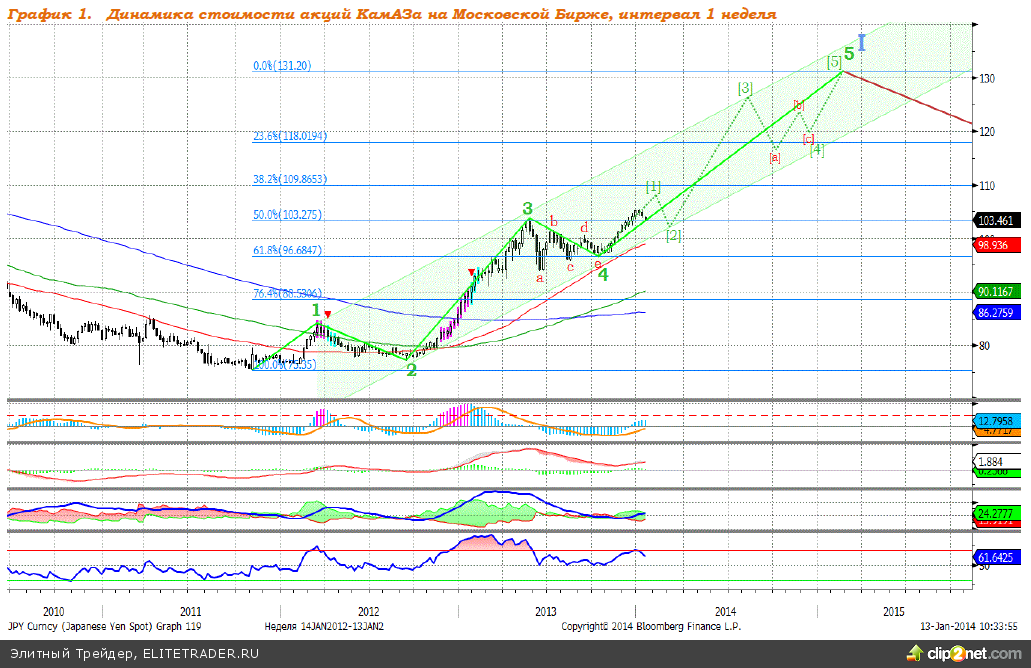Select the green wave 2 trough label
Screen dimensions: 1031x668
click(x=411, y=369)
